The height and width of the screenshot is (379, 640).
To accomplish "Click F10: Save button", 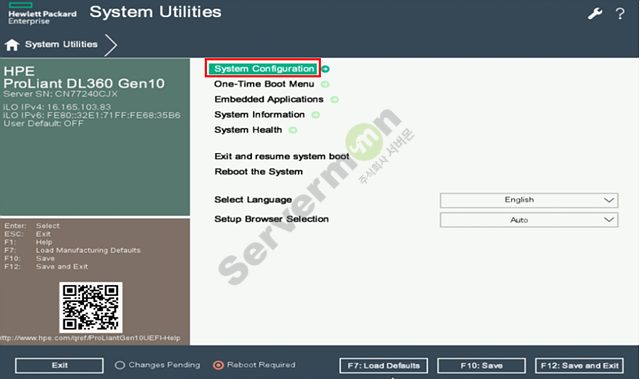I will click(481, 366).
